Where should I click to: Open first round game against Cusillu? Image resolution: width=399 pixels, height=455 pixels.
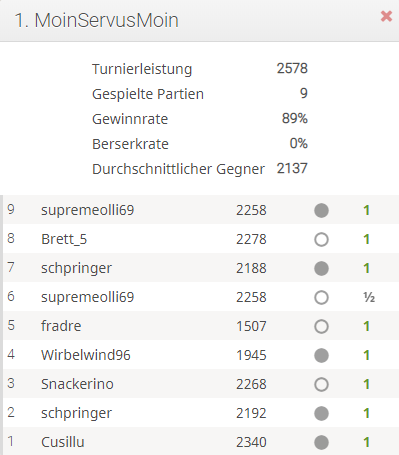point(201,441)
